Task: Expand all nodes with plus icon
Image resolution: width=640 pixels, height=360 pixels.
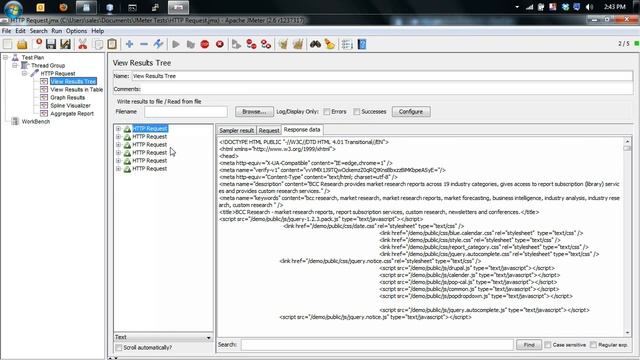Action: [129, 44]
